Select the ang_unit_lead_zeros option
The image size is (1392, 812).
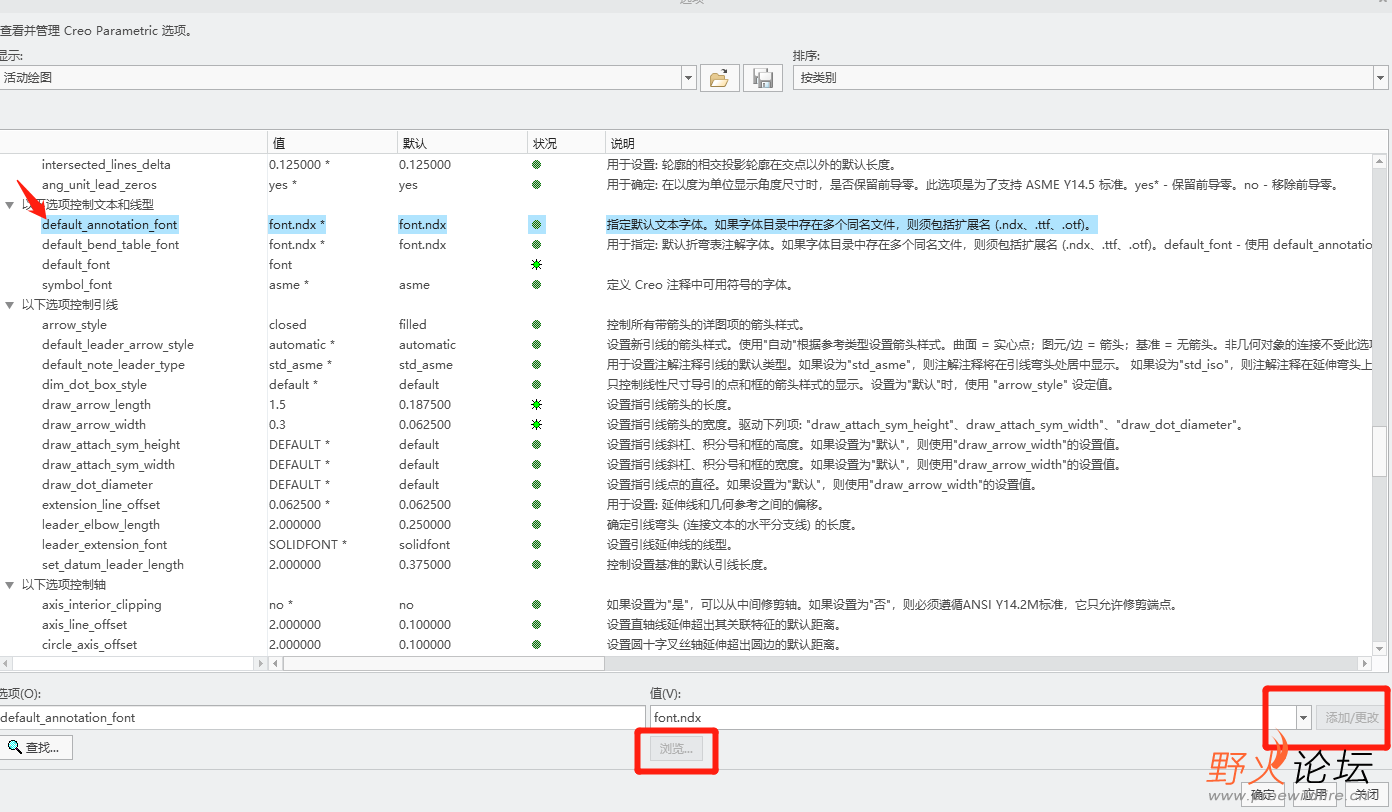pos(99,184)
